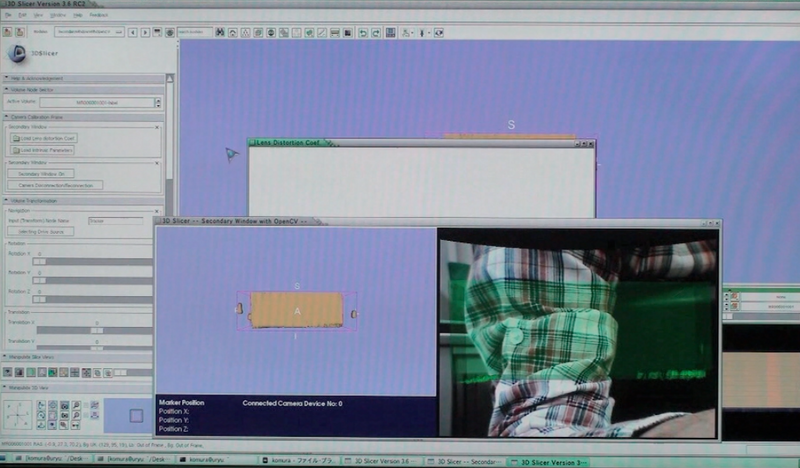
Task: Click the lower magnifier icon in Manipulate 3D View
Action: [x=76, y=415]
